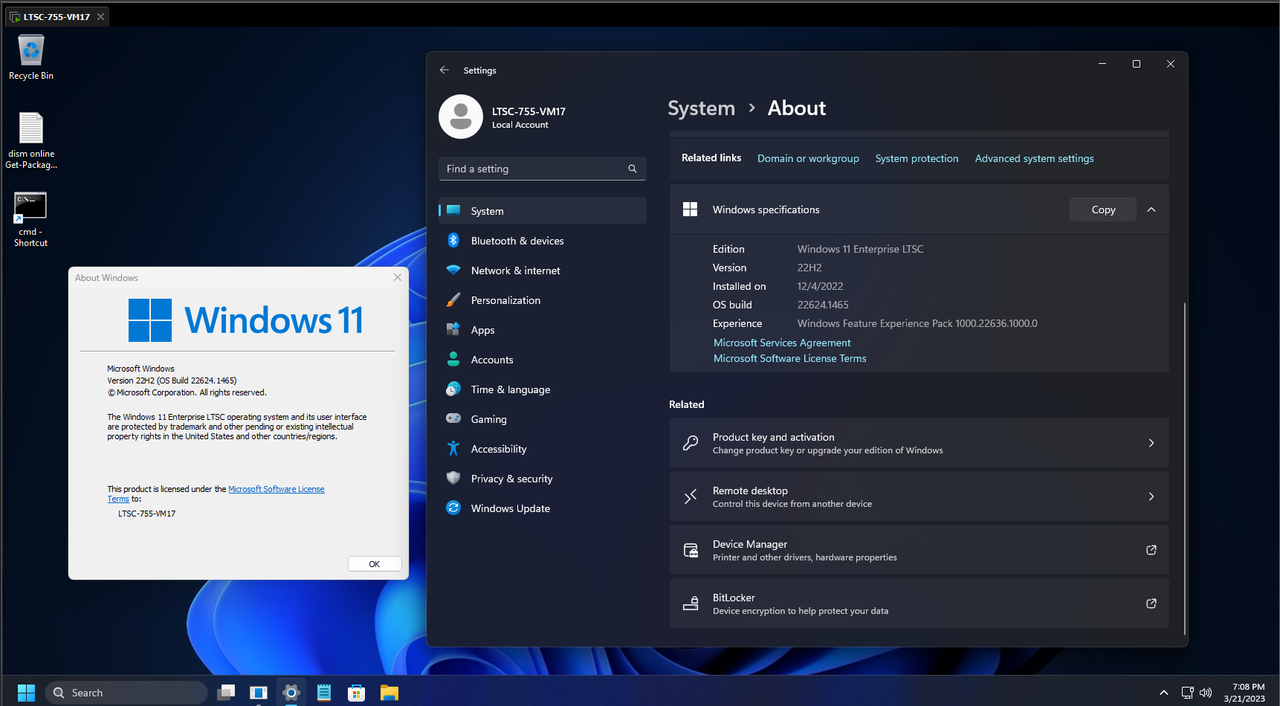
Task: Open the System protection link
Action: click(x=917, y=159)
